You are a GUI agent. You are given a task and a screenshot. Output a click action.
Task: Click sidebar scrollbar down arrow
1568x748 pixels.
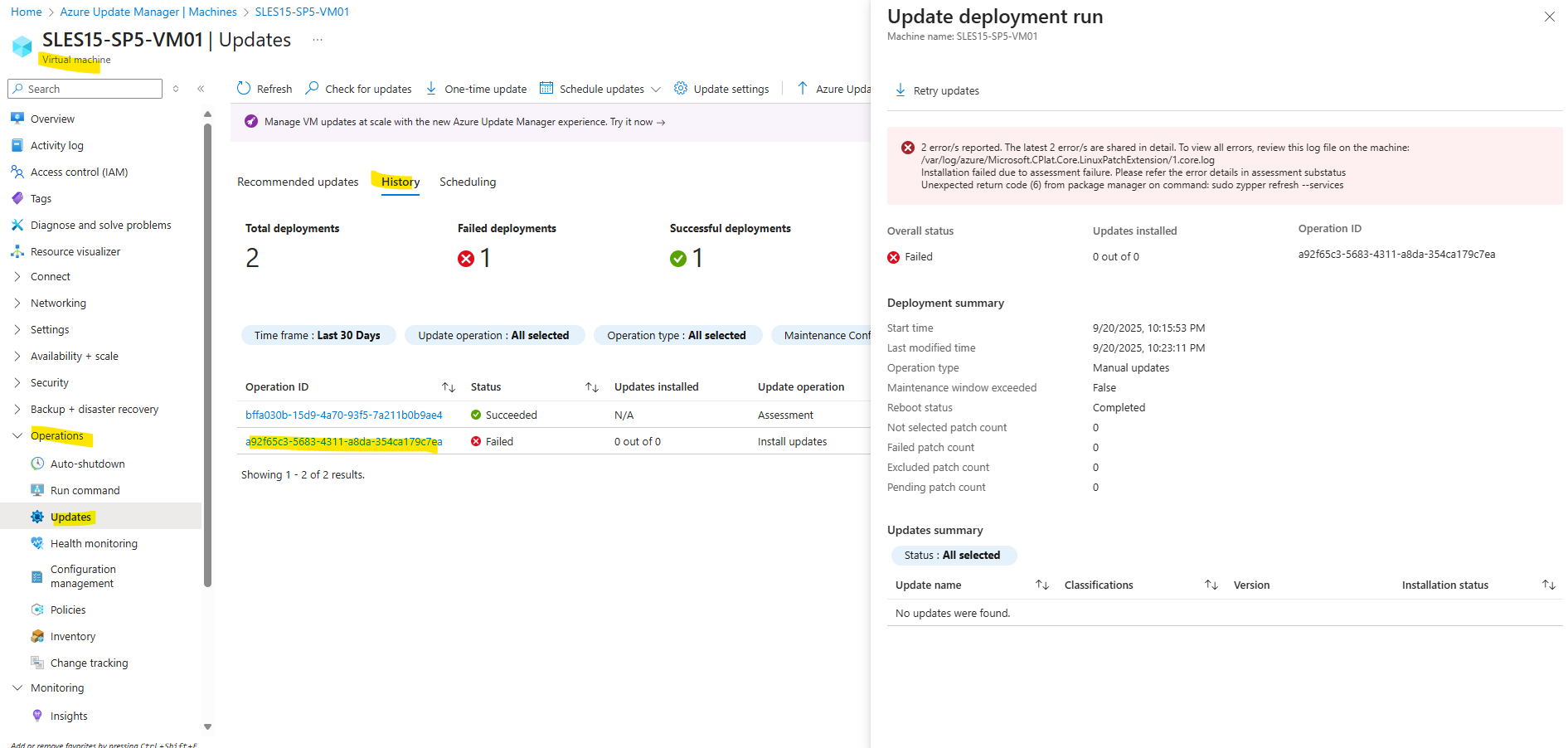207,726
